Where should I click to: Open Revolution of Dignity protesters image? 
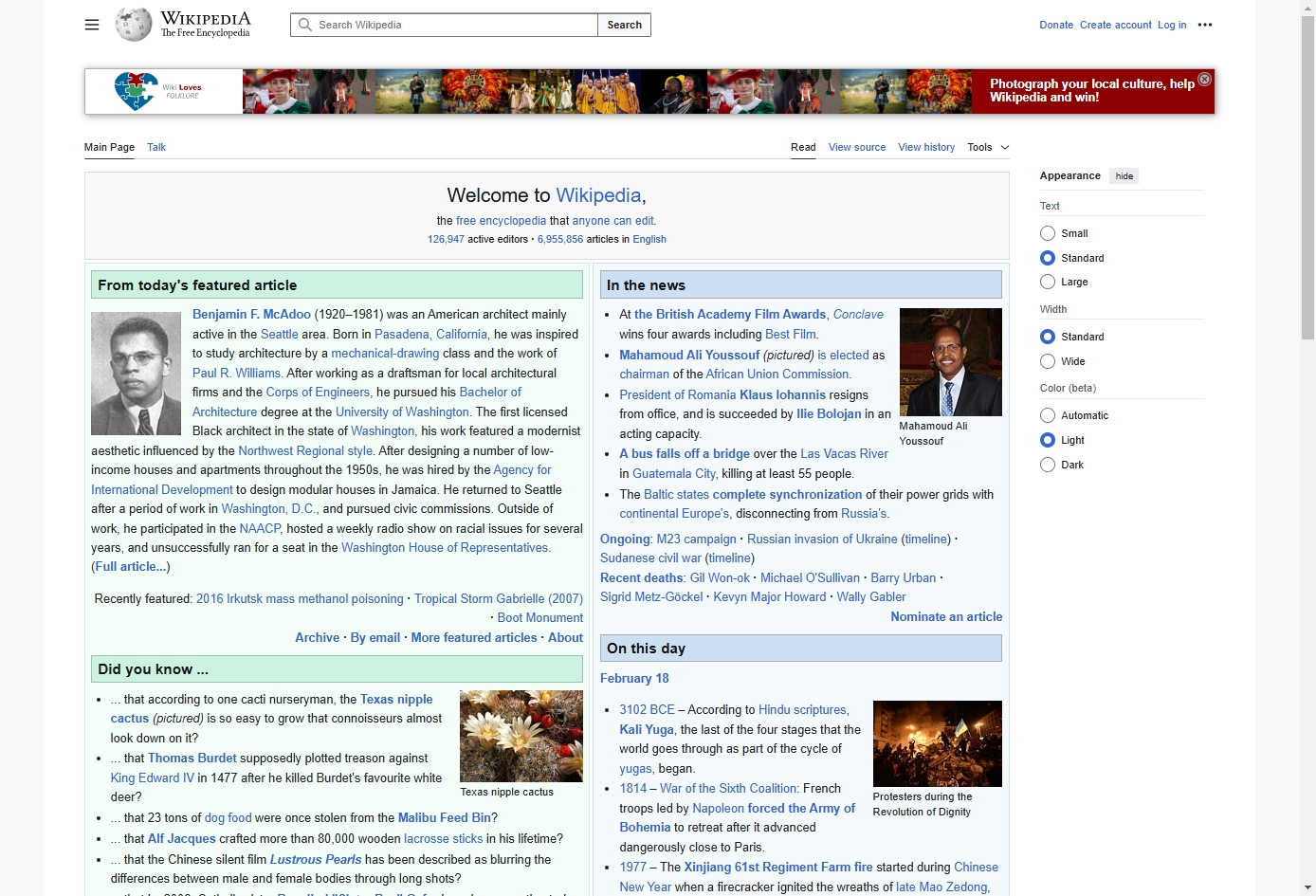tap(937, 743)
